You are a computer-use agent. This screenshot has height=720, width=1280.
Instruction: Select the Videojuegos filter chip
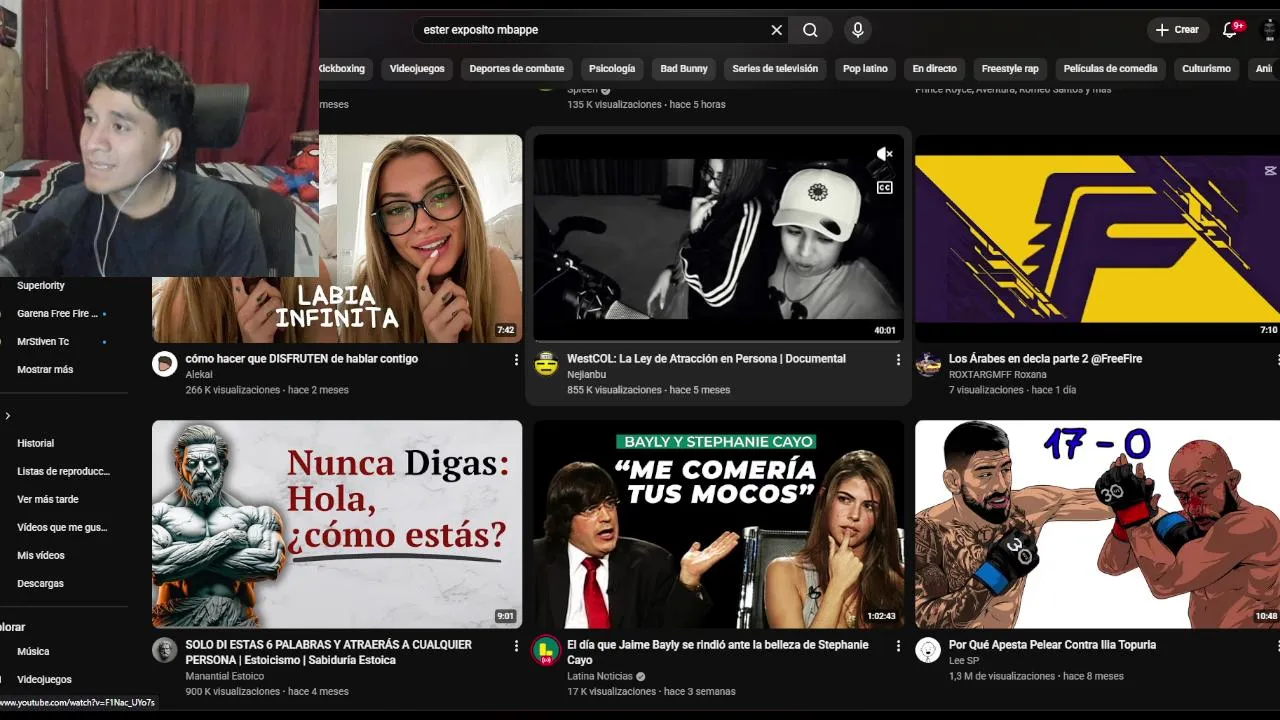click(x=417, y=69)
